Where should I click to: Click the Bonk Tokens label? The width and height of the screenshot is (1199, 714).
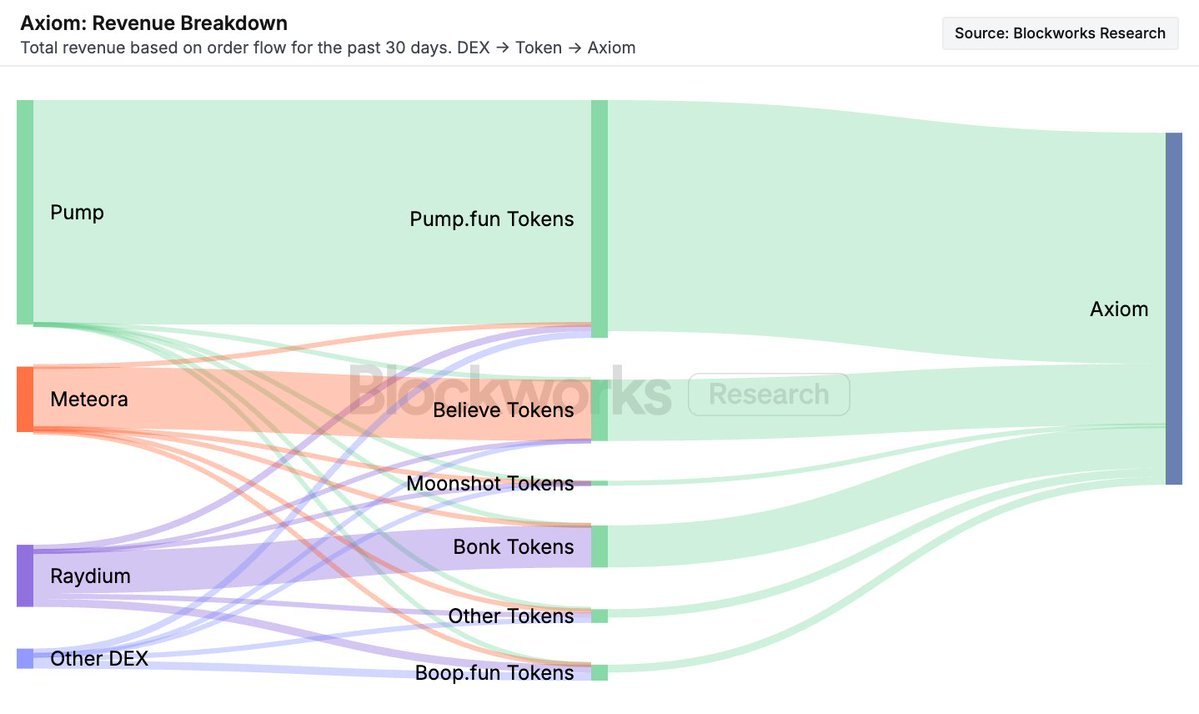pos(513,547)
